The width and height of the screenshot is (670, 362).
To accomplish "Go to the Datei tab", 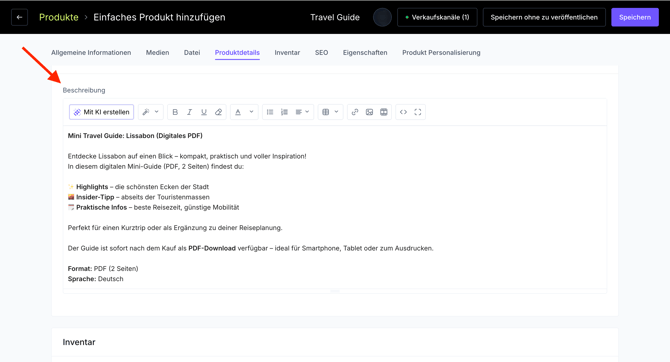I will coord(192,53).
